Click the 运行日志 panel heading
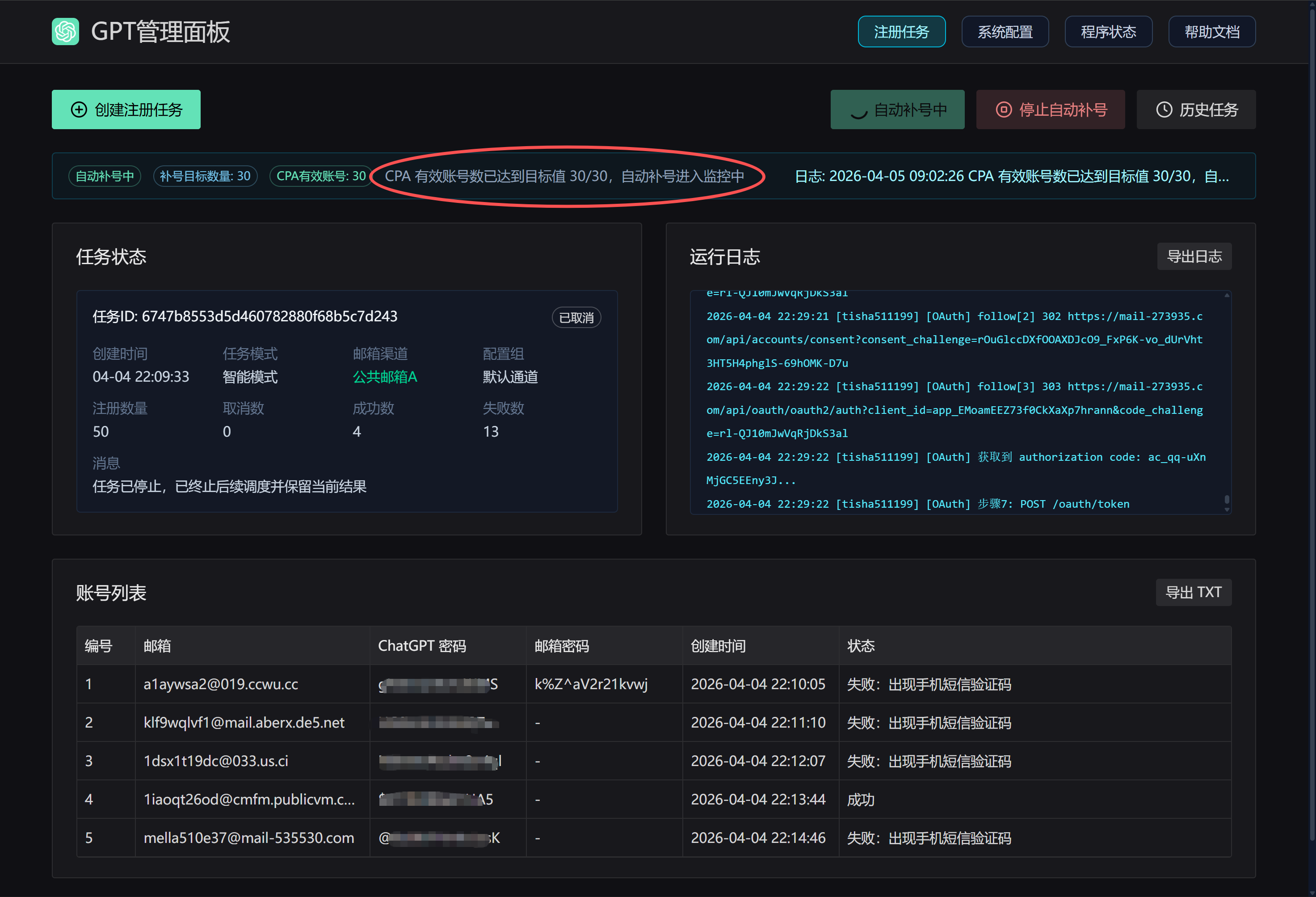The image size is (1316, 897). tap(725, 257)
